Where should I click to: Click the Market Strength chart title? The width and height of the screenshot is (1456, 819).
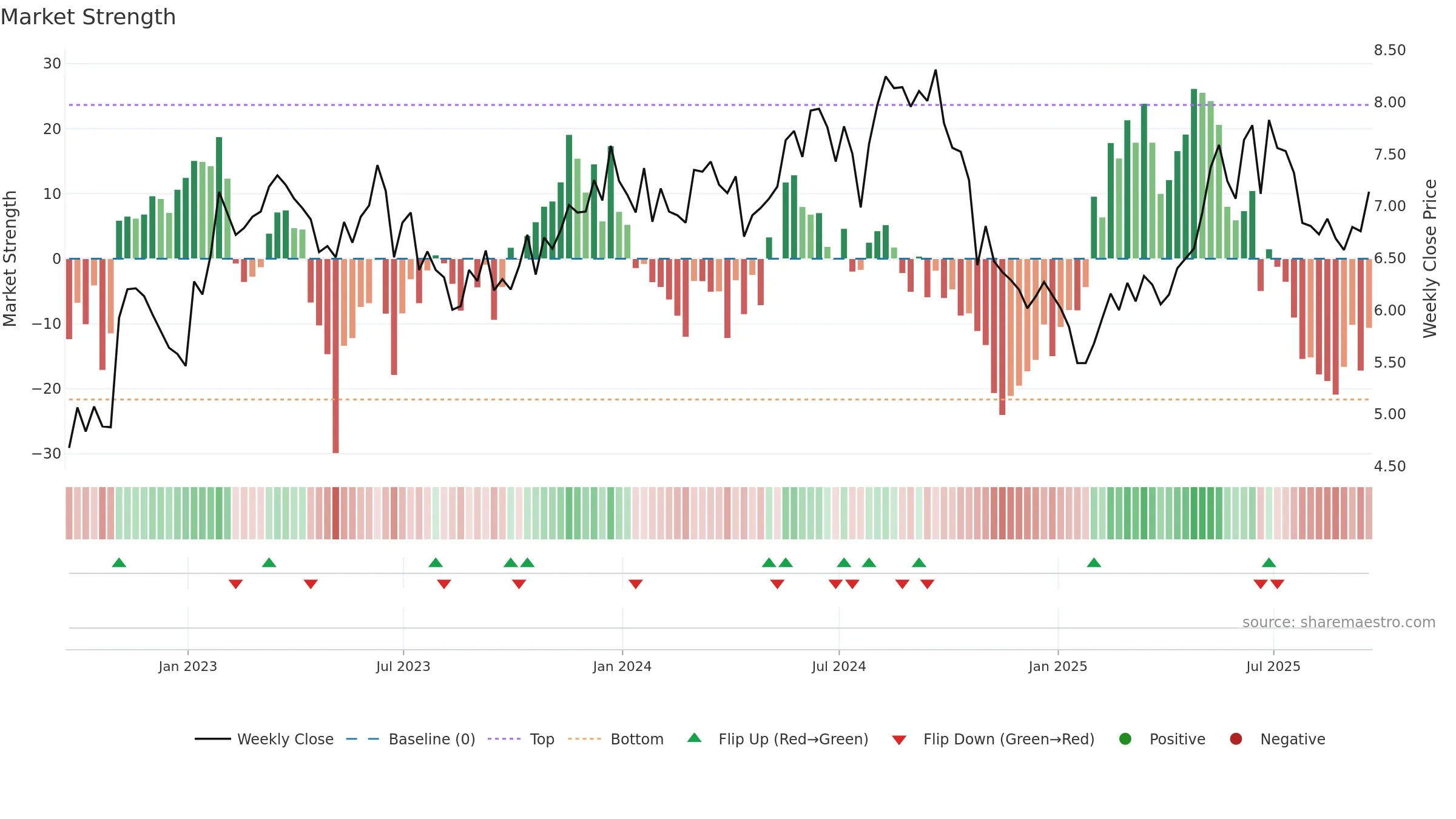pyautogui.click(x=88, y=17)
